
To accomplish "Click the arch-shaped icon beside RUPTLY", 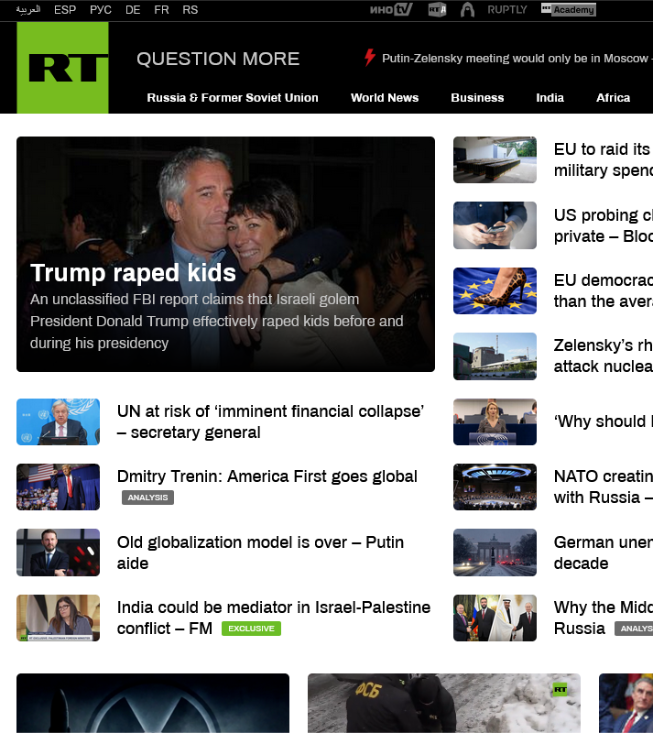I will (467, 10).
